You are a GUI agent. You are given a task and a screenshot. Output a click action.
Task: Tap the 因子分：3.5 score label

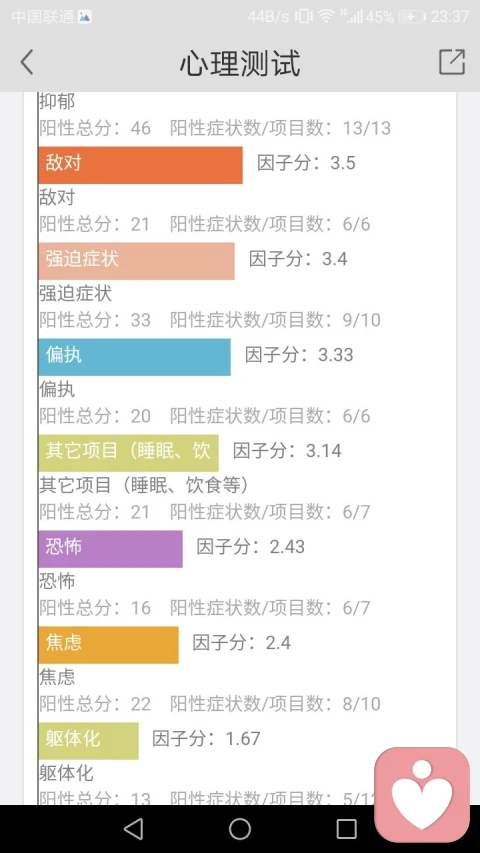(x=306, y=163)
